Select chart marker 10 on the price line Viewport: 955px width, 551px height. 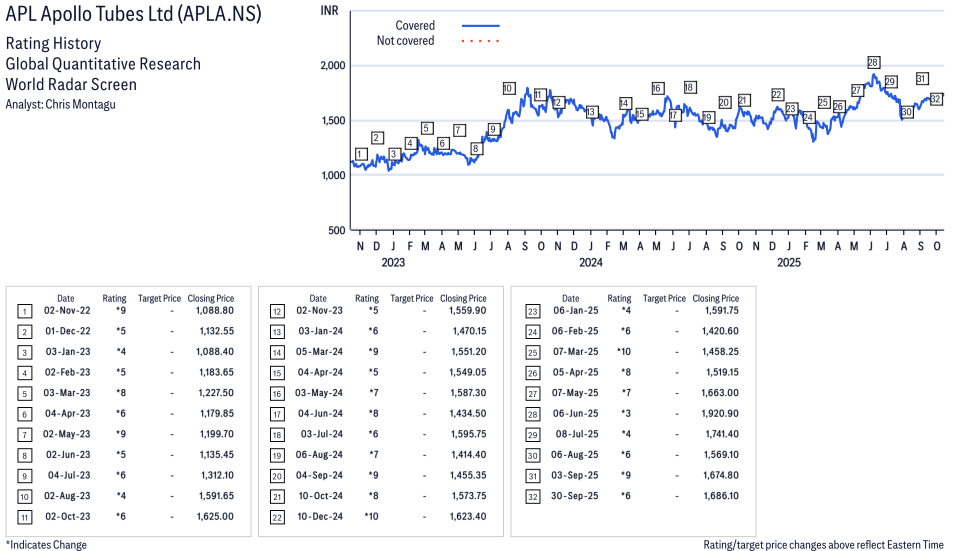tap(508, 88)
